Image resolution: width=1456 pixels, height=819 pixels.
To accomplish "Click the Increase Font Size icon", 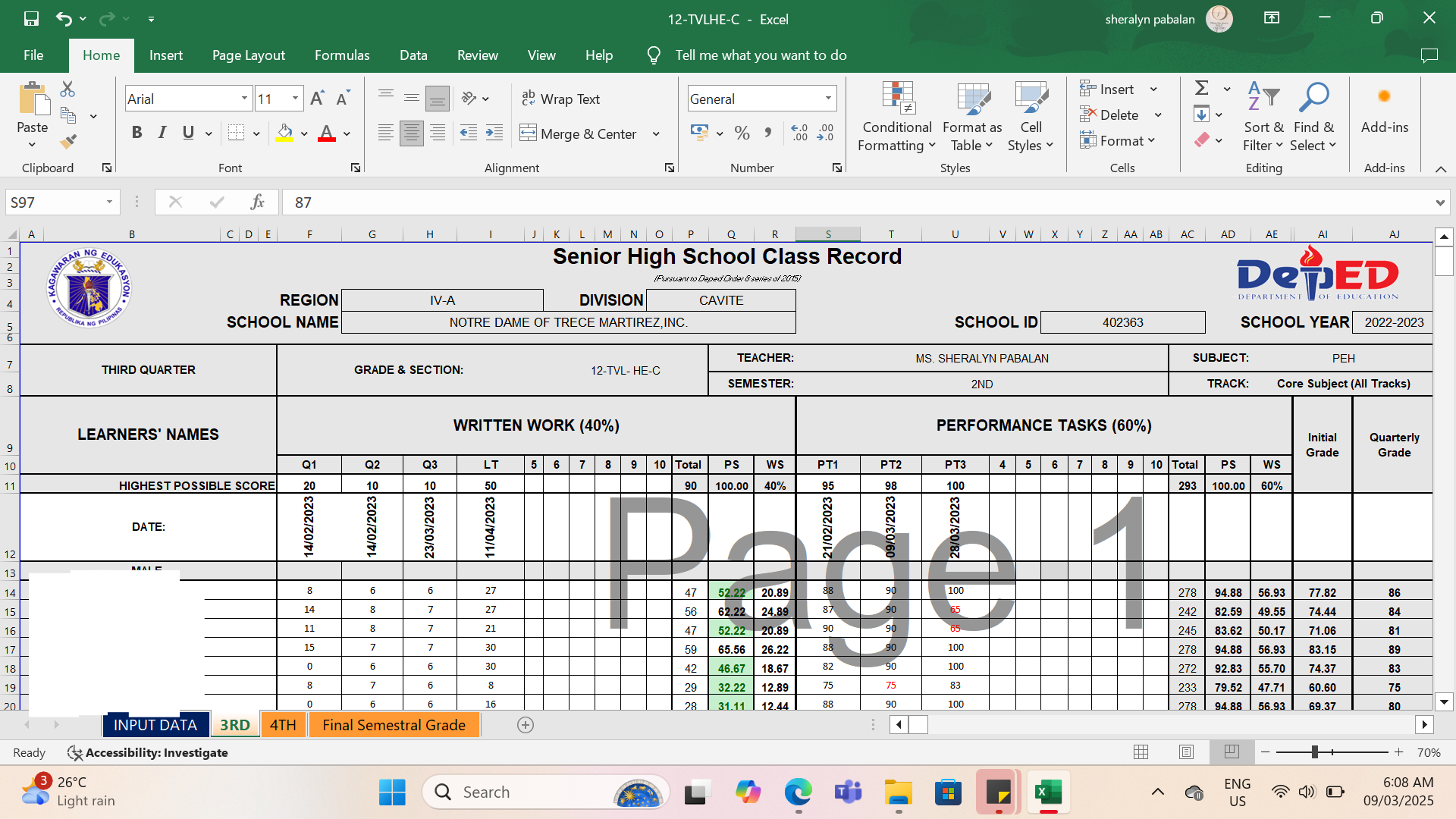I will (x=317, y=99).
